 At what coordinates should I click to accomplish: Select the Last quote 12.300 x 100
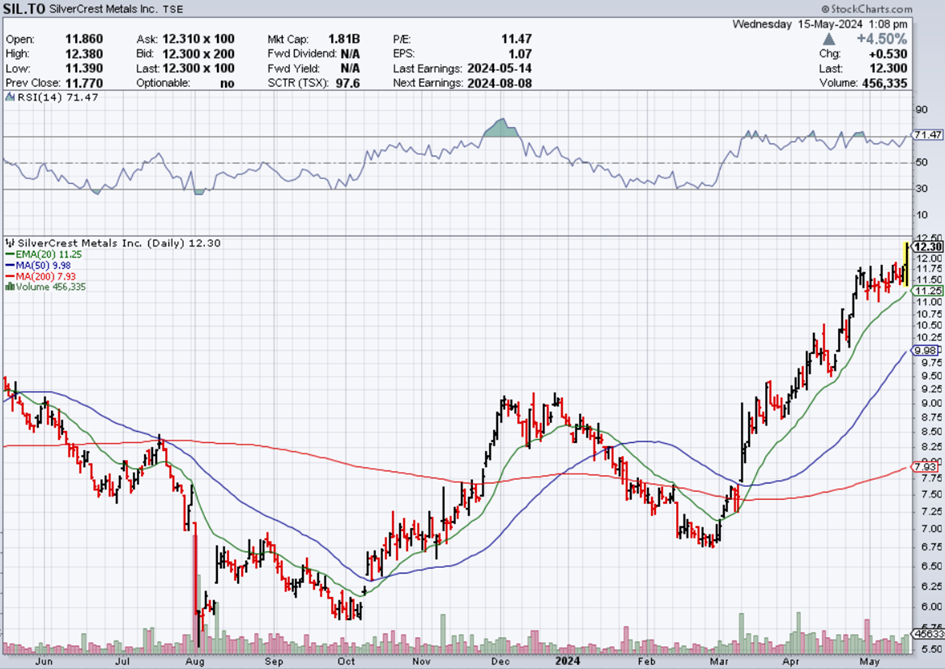click(x=198, y=68)
